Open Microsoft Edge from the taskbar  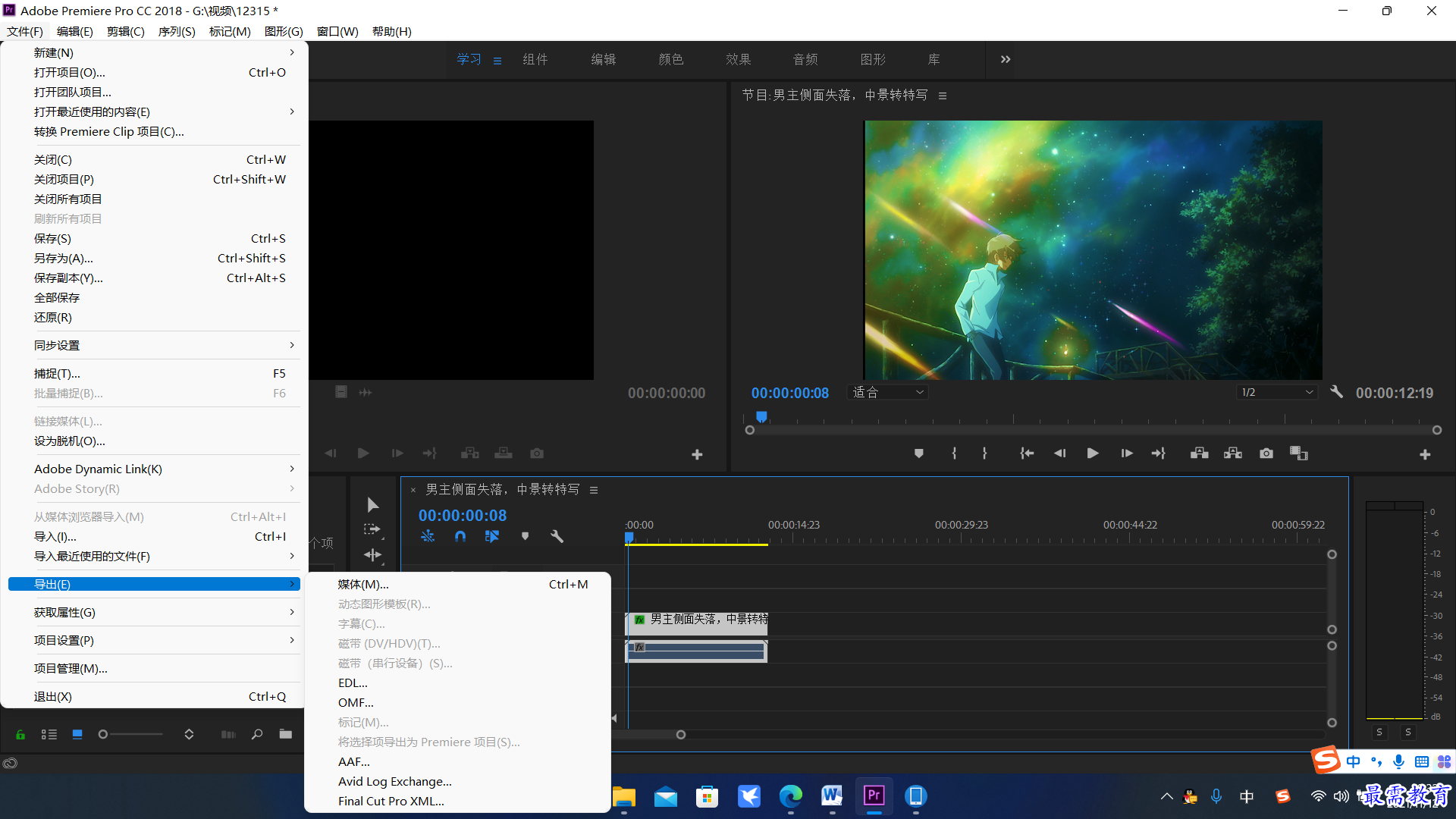(791, 796)
